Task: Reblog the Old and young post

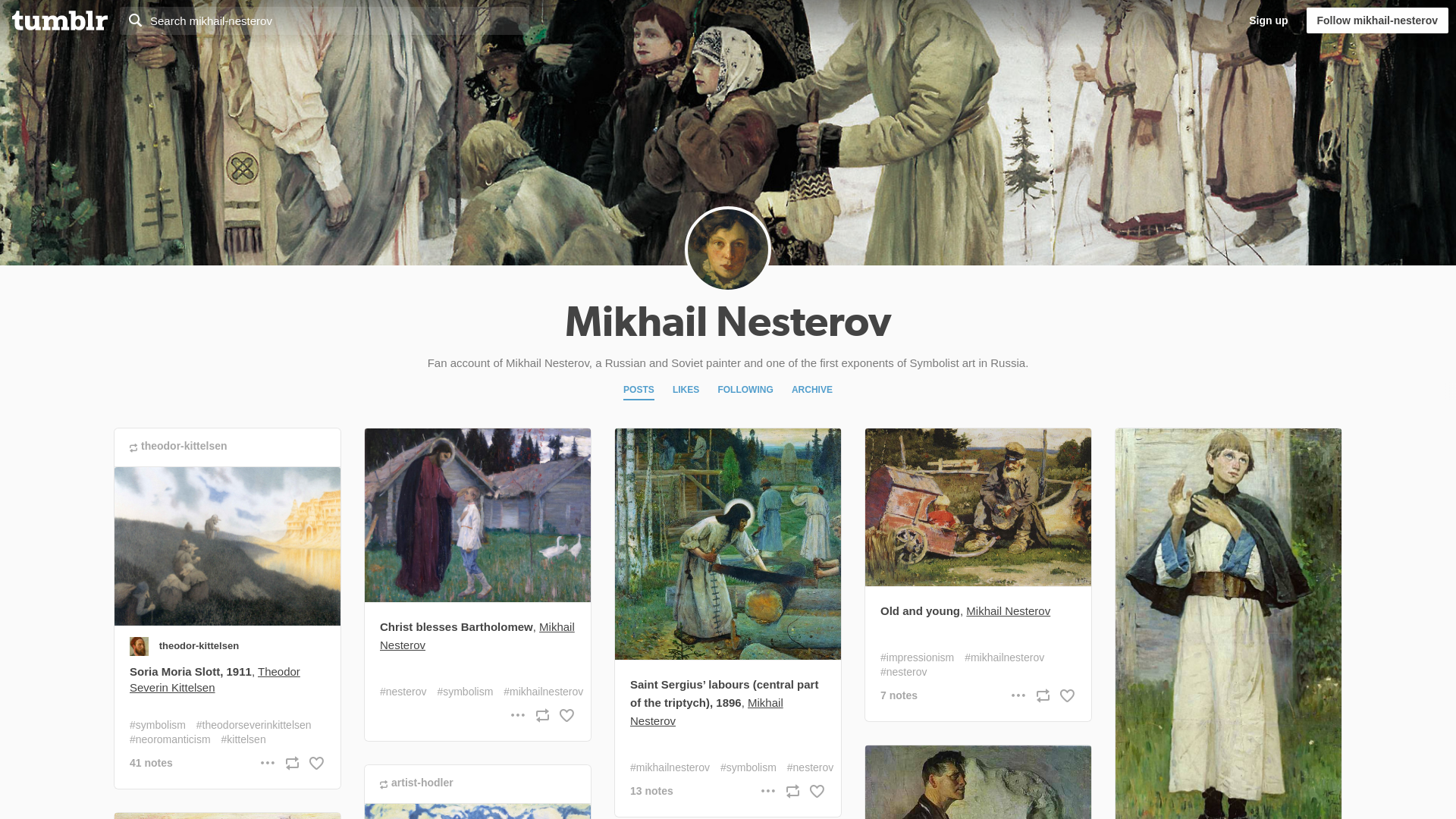Action: click(1043, 696)
